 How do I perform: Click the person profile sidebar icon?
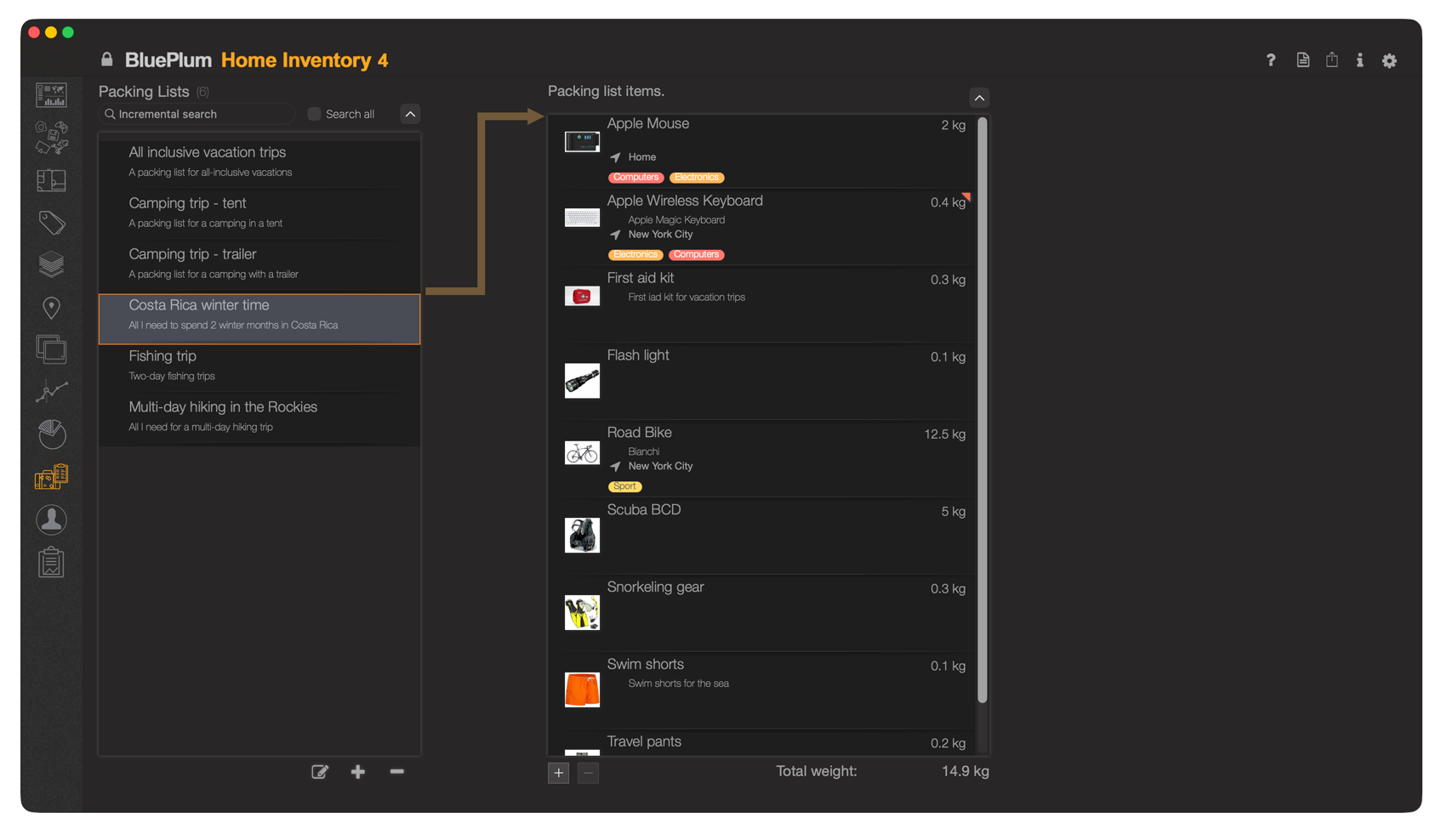[x=51, y=519]
